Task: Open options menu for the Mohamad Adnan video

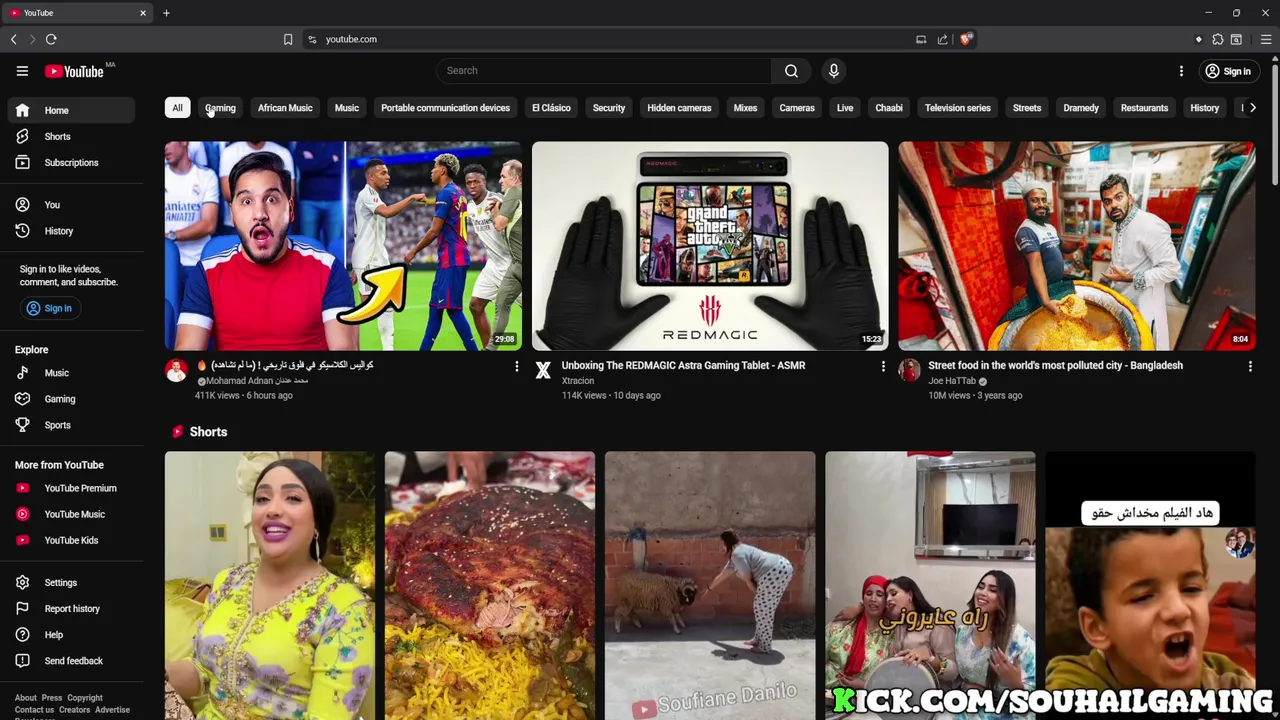Action: [x=516, y=367]
